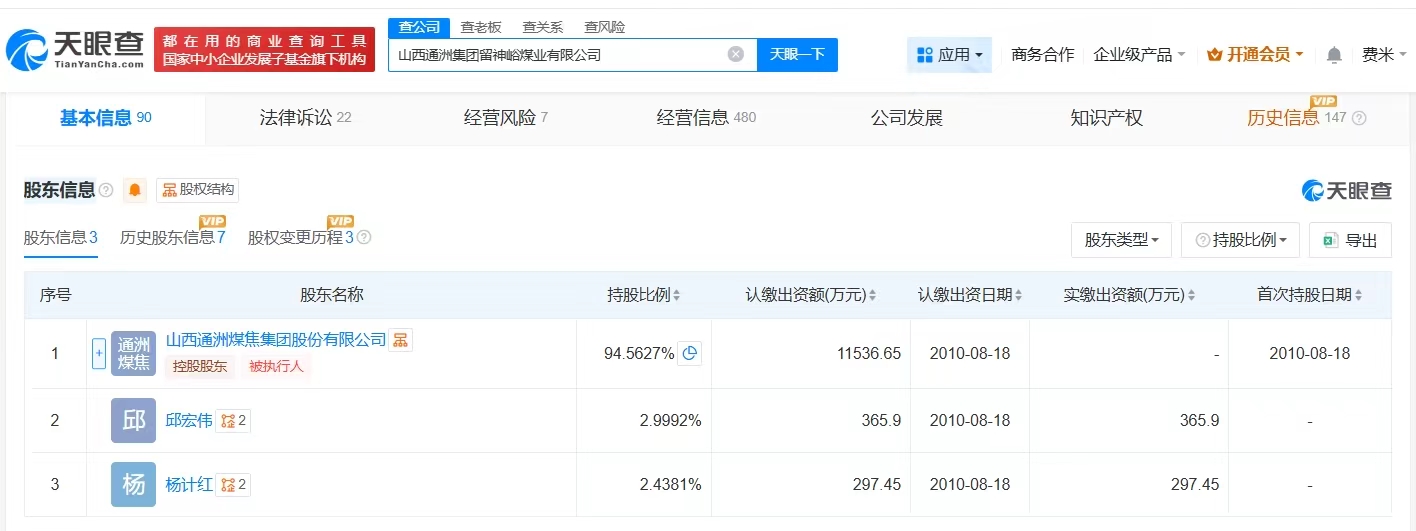Open equity structure icon beside 山西通洲煤焦集团

(400, 340)
